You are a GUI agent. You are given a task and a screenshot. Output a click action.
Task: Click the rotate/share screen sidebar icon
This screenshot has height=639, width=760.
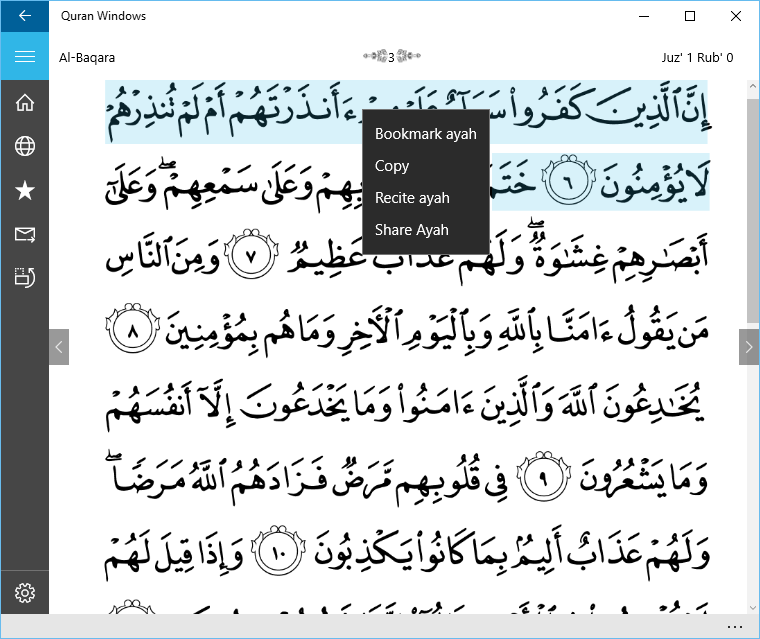pyautogui.click(x=25, y=278)
